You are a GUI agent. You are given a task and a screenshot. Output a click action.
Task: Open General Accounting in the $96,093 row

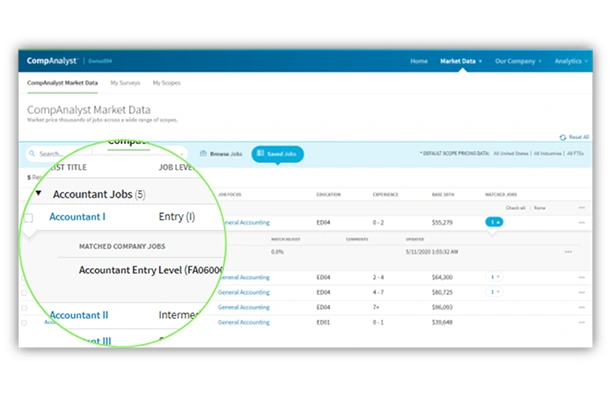(x=244, y=307)
